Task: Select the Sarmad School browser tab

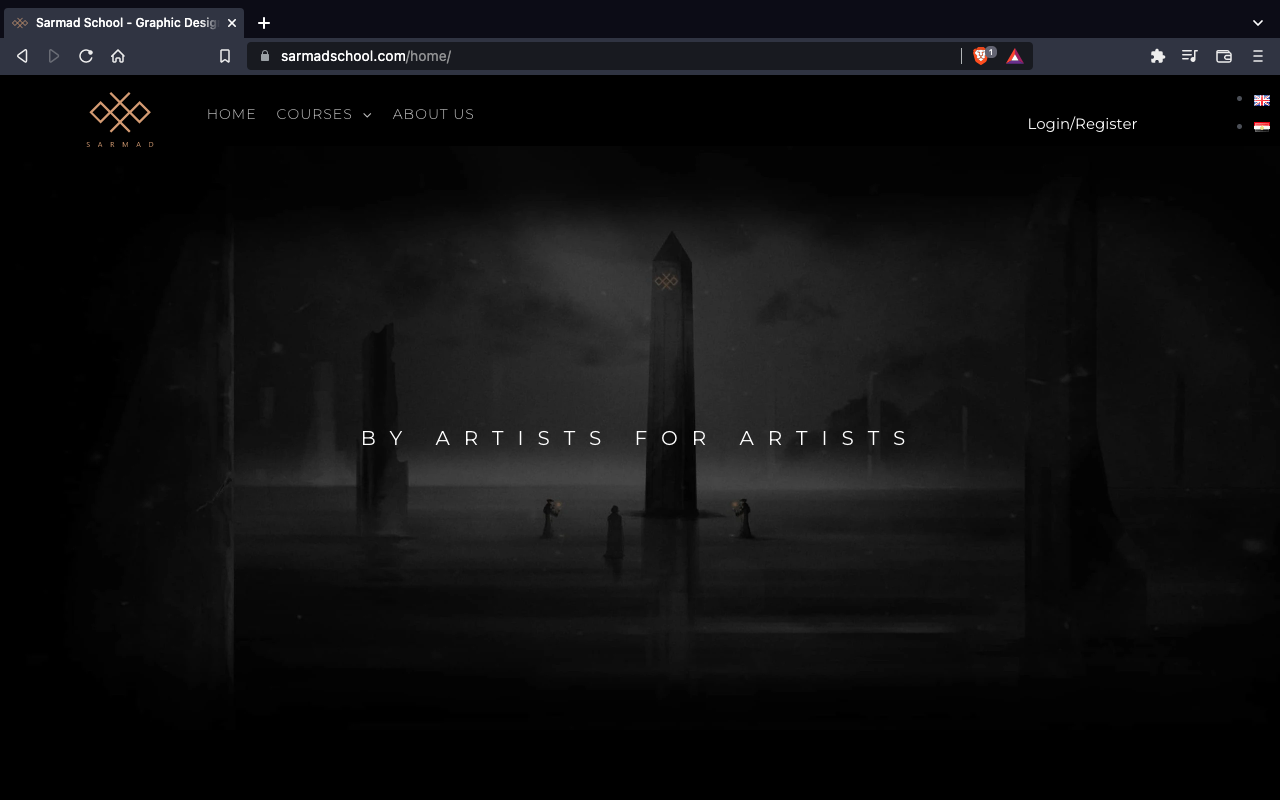Action: pos(125,22)
